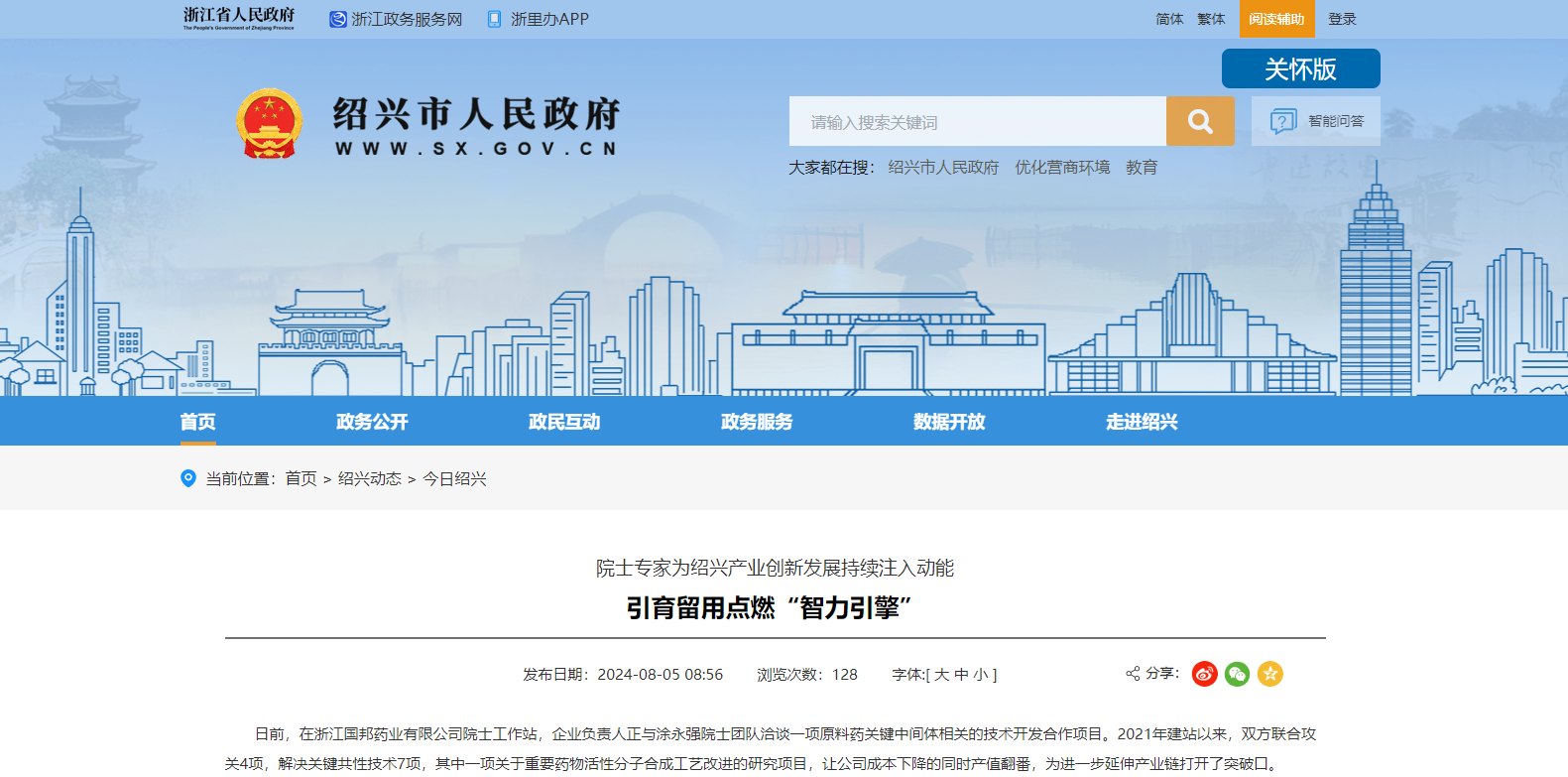Set font size to 小
The height and width of the screenshot is (777, 1568).
(980, 675)
